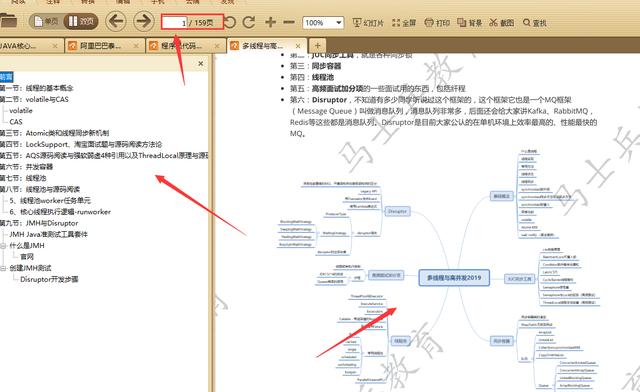Screen dimensions: 640x392
Task: Click the Disruptor node in mind map
Action: click(397, 211)
